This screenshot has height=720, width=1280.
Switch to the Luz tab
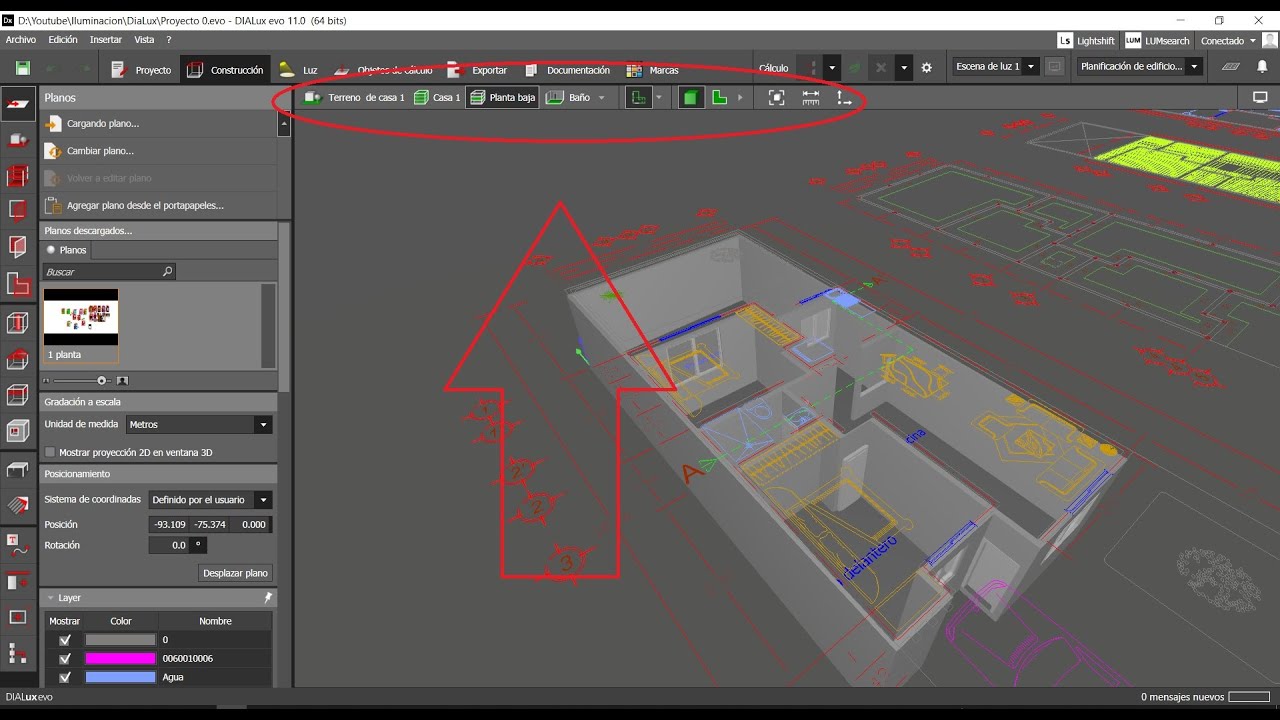[298, 70]
